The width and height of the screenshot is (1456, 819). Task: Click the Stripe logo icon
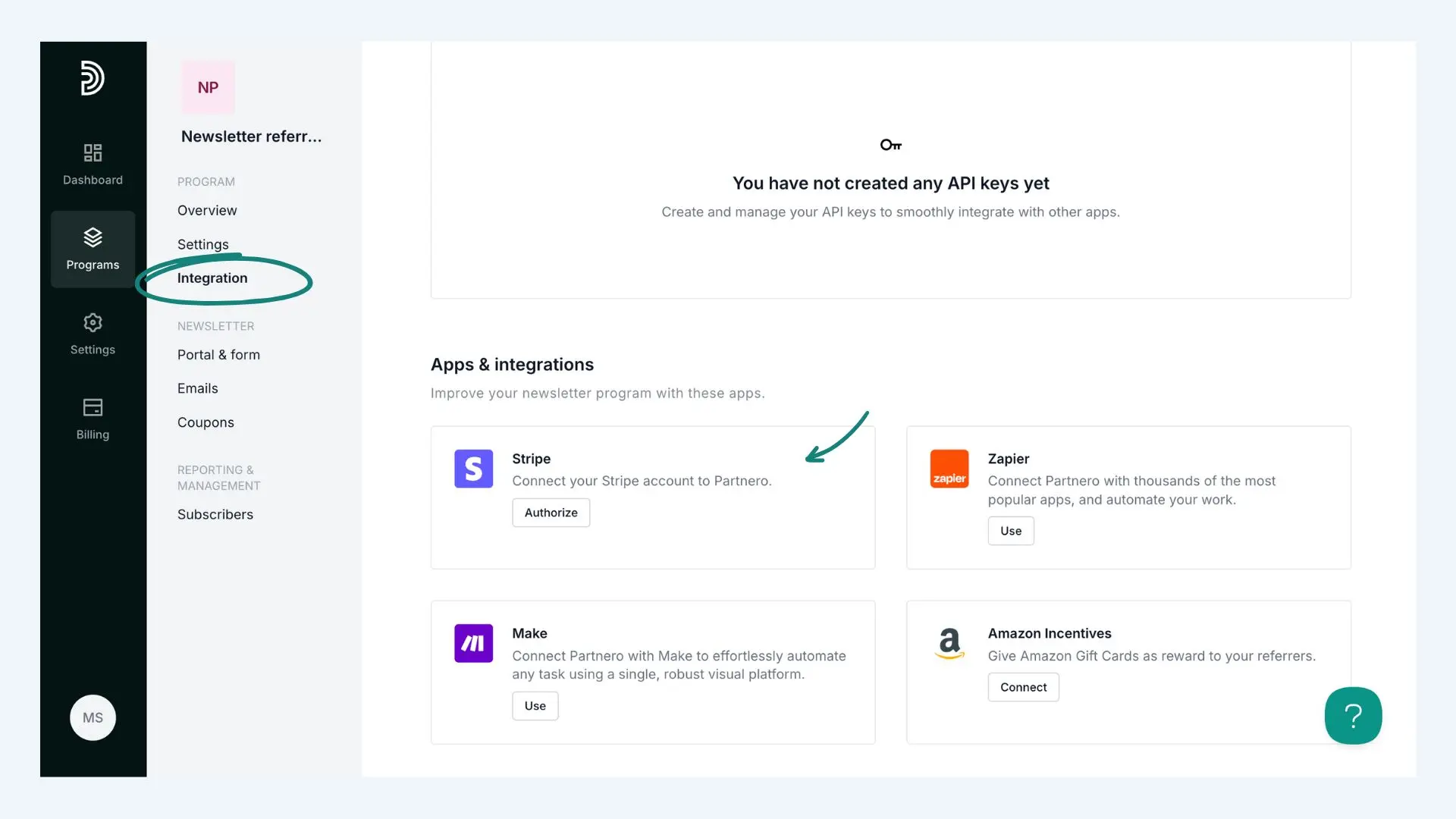click(473, 469)
